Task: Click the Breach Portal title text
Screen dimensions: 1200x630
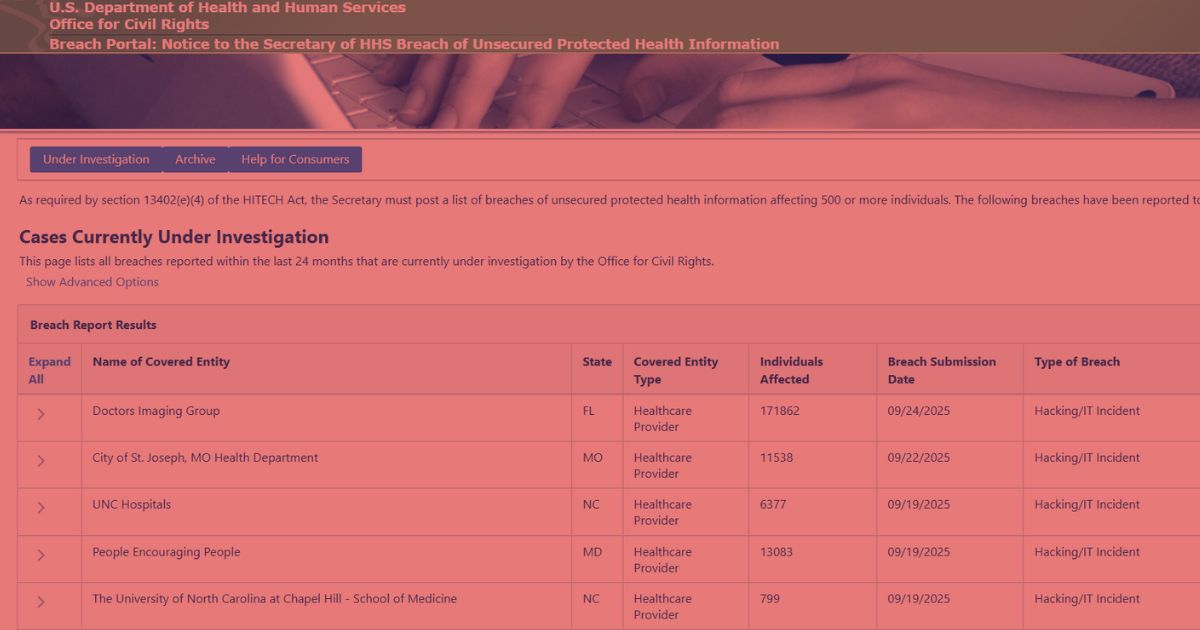Action: [x=414, y=44]
